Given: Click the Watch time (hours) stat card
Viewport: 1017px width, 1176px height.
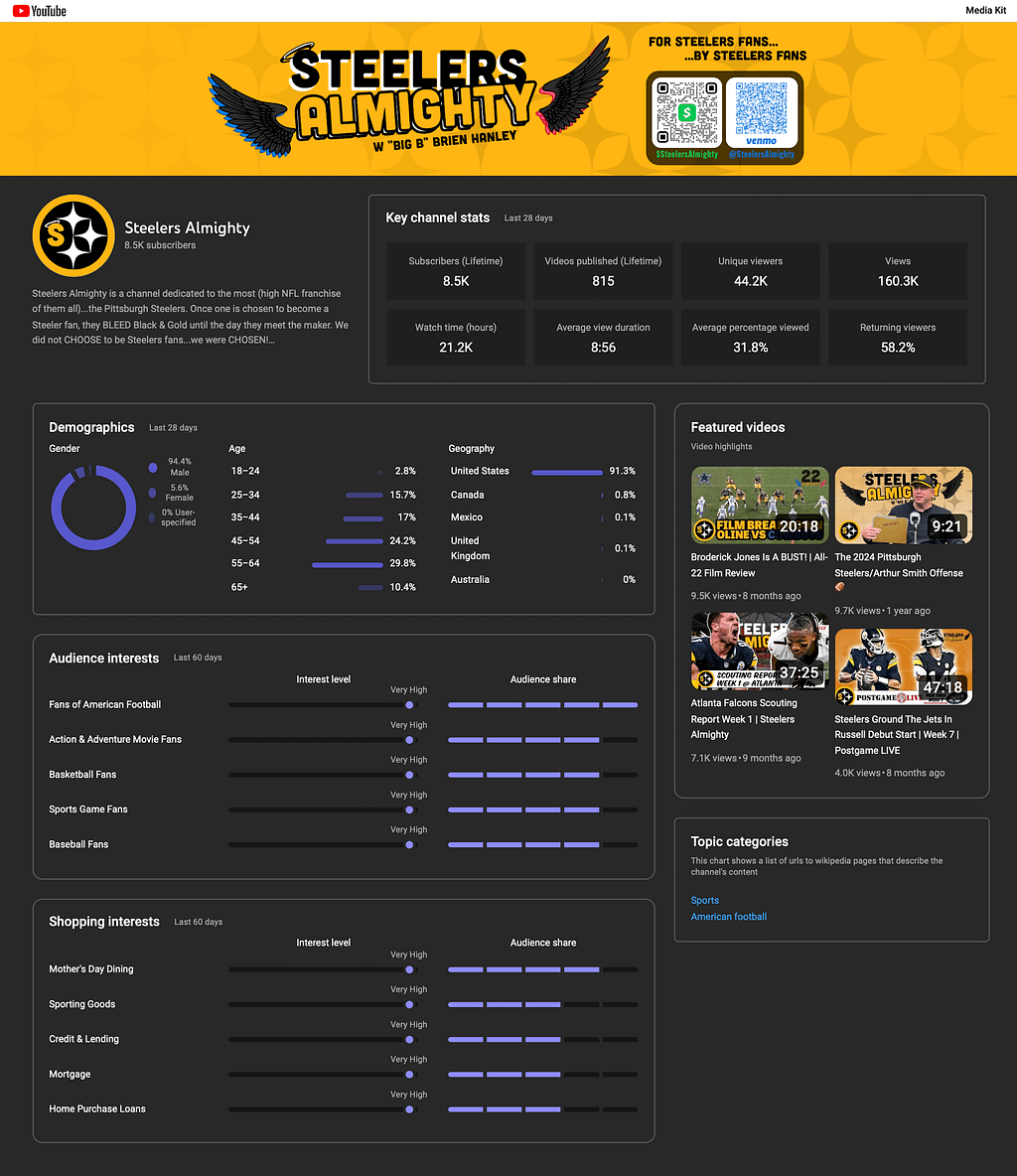Looking at the screenshot, I should (456, 337).
